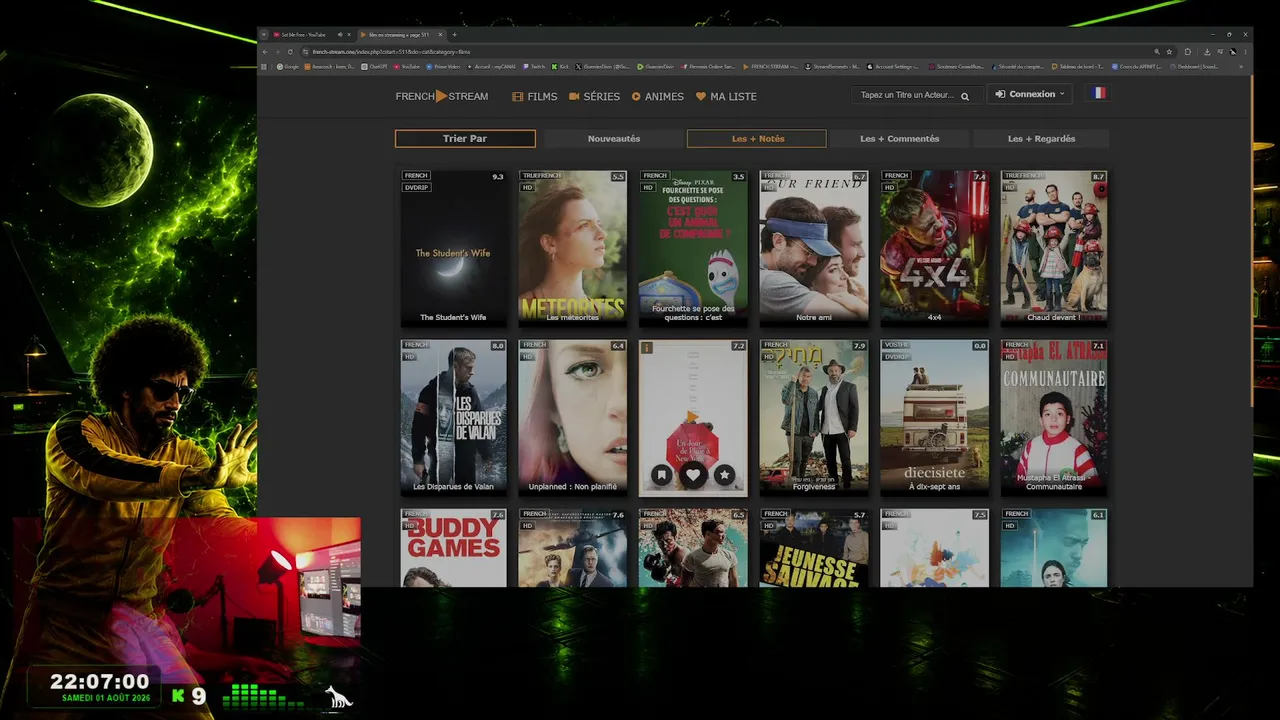Viewport: 1280px width, 720px height.
Task: Click the magnifier search icon on the site
Action: coord(965,96)
